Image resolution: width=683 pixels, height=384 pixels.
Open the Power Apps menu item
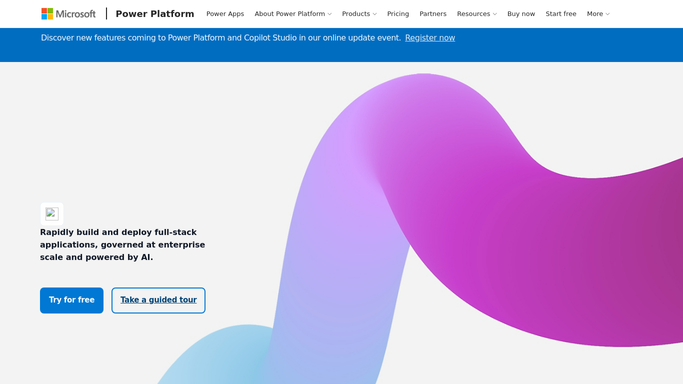225,14
